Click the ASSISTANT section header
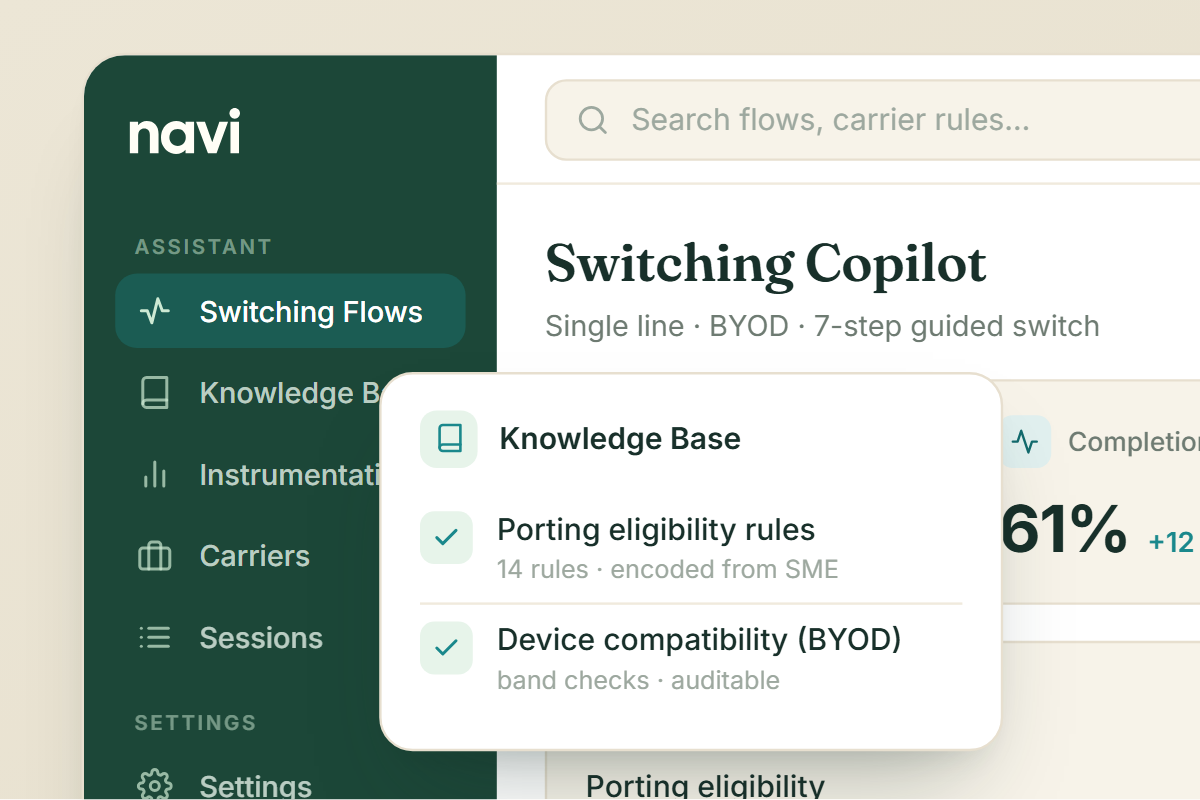 click(x=203, y=246)
